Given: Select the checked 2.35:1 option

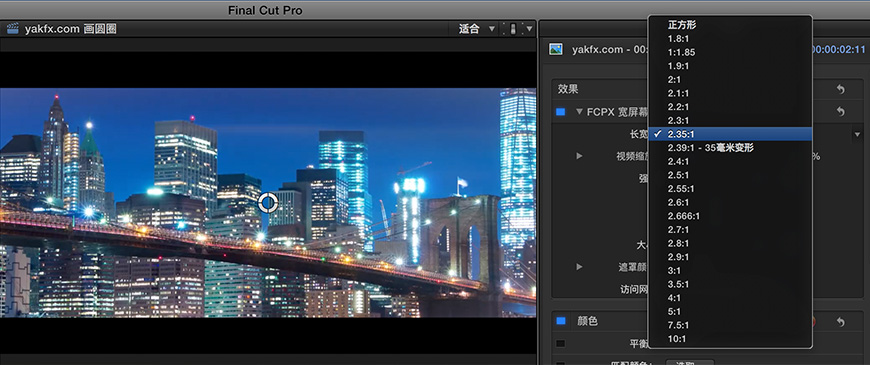Looking at the screenshot, I should (x=730, y=134).
